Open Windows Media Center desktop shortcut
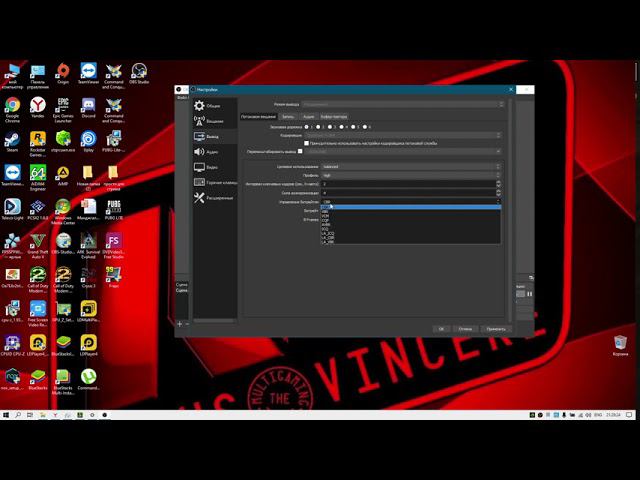 63,212
